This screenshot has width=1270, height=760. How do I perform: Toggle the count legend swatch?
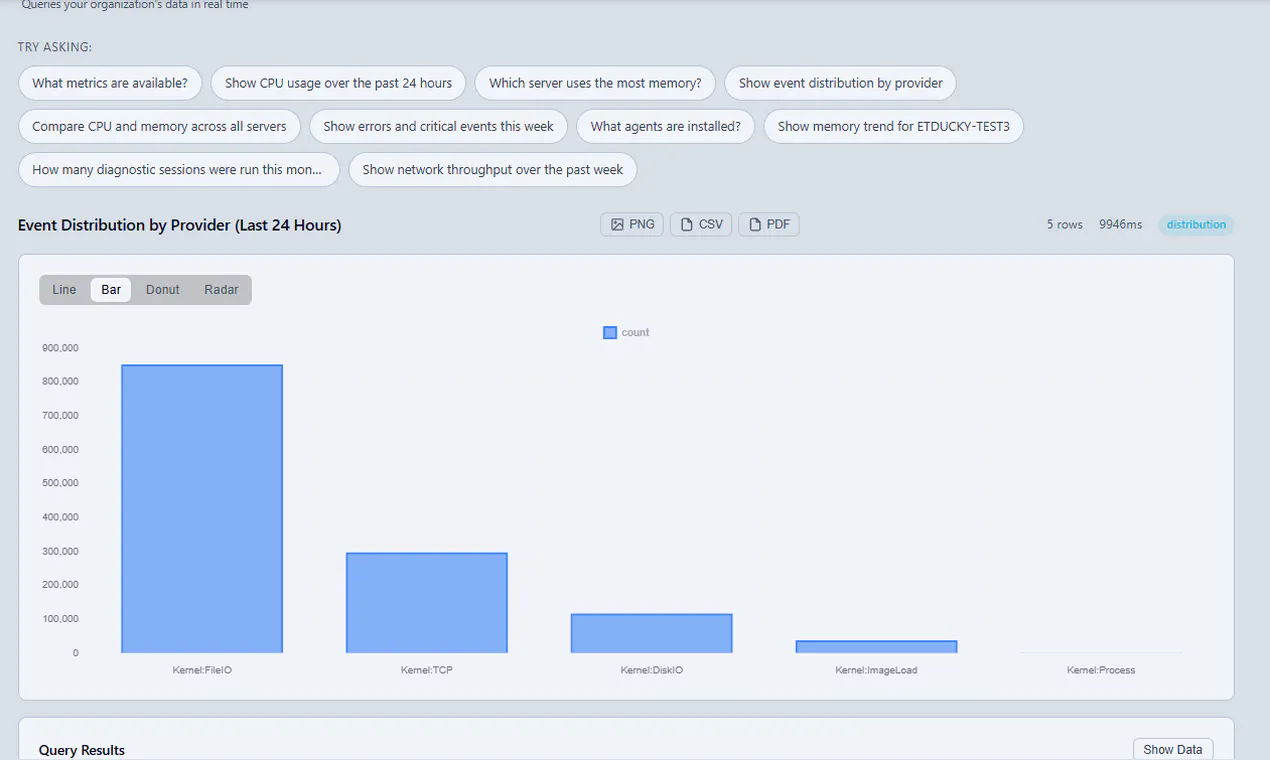pyautogui.click(x=610, y=333)
